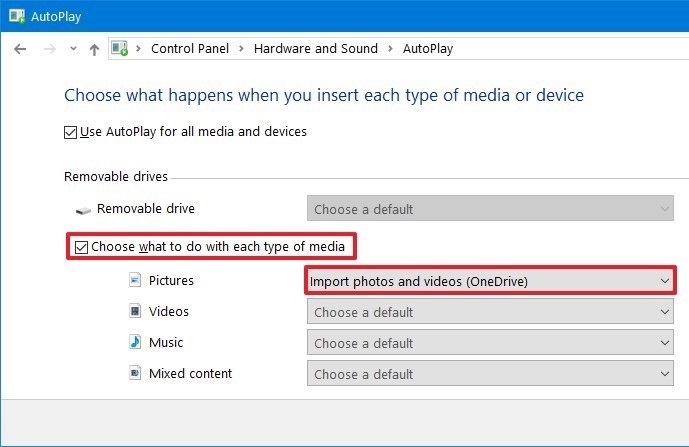689x447 pixels.
Task: Click the Videos media icon
Action: point(135,312)
